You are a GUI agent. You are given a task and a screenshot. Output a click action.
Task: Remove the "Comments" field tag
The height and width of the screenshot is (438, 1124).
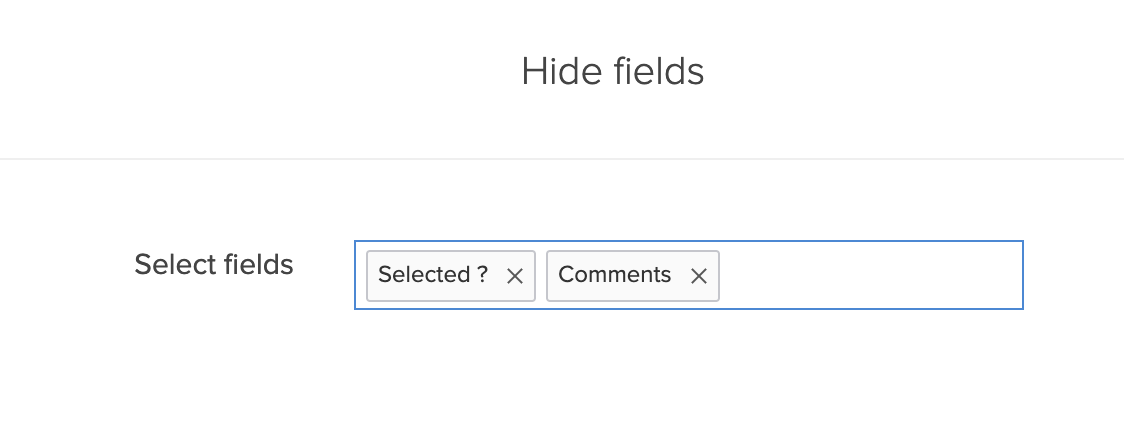pos(699,276)
